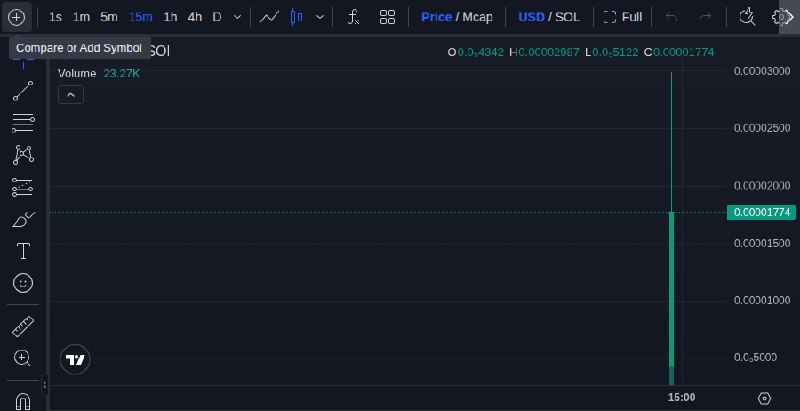The width and height of the screenshot is (800, 411).
Task: Toggle the magnet snap mode
Action: click(23, 401)
